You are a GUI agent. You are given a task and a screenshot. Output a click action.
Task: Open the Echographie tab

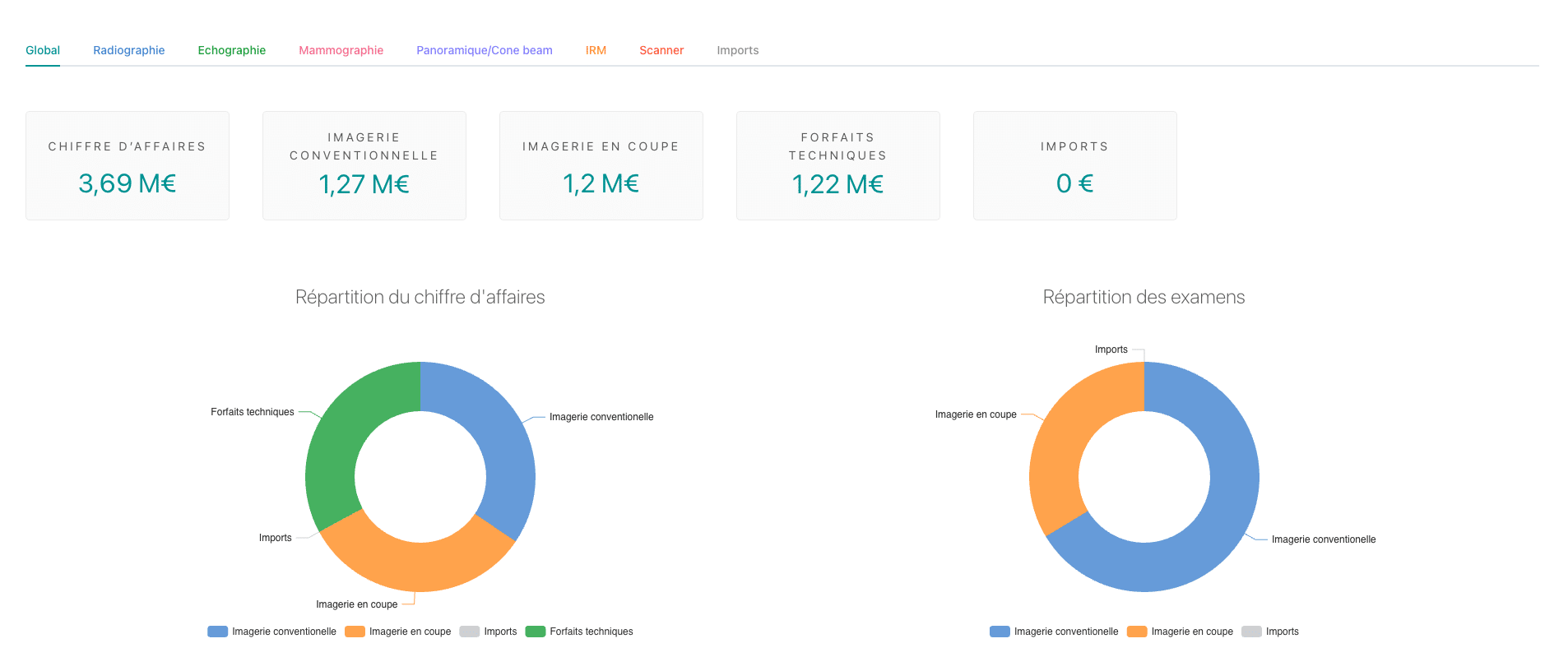231,50
